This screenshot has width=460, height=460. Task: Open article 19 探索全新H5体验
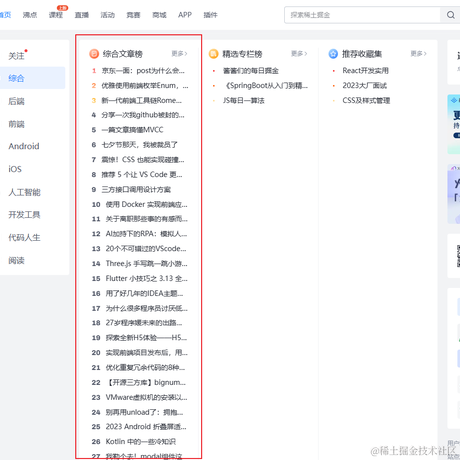146,338
